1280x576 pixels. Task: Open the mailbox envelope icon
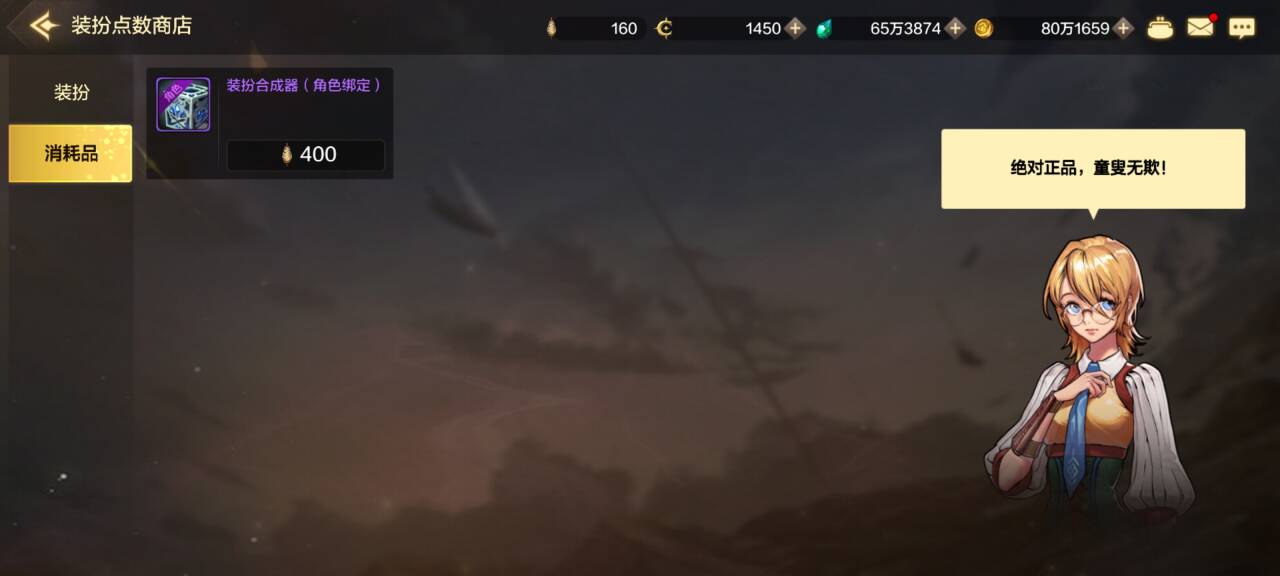click(x=1200, y=27)
